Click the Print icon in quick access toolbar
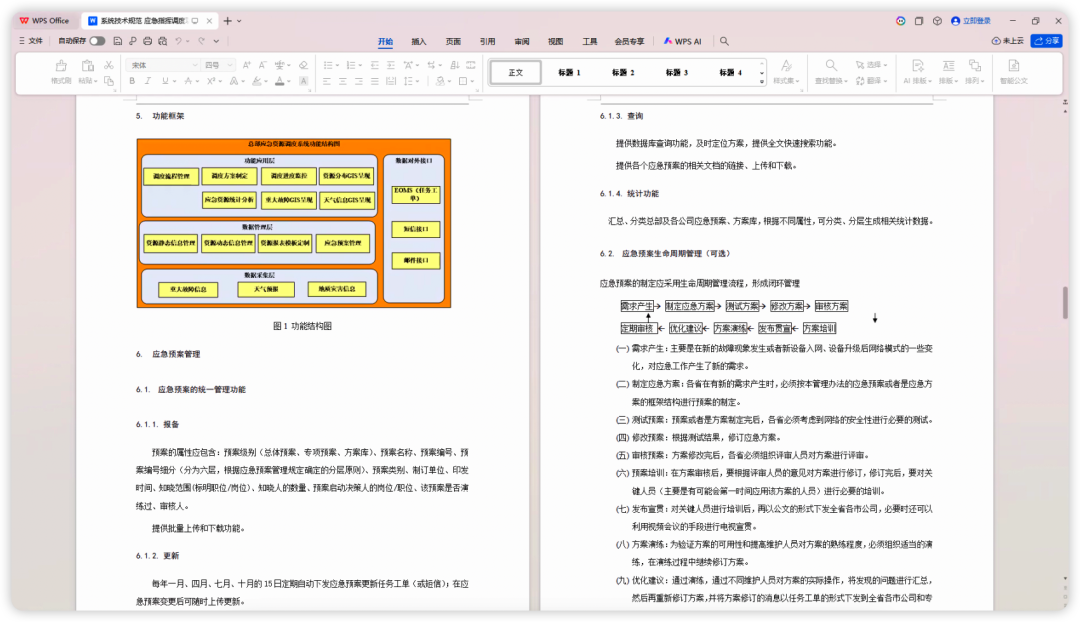Screen dimensions: 1080x622 pyautogui.click(x=147, y=41)
